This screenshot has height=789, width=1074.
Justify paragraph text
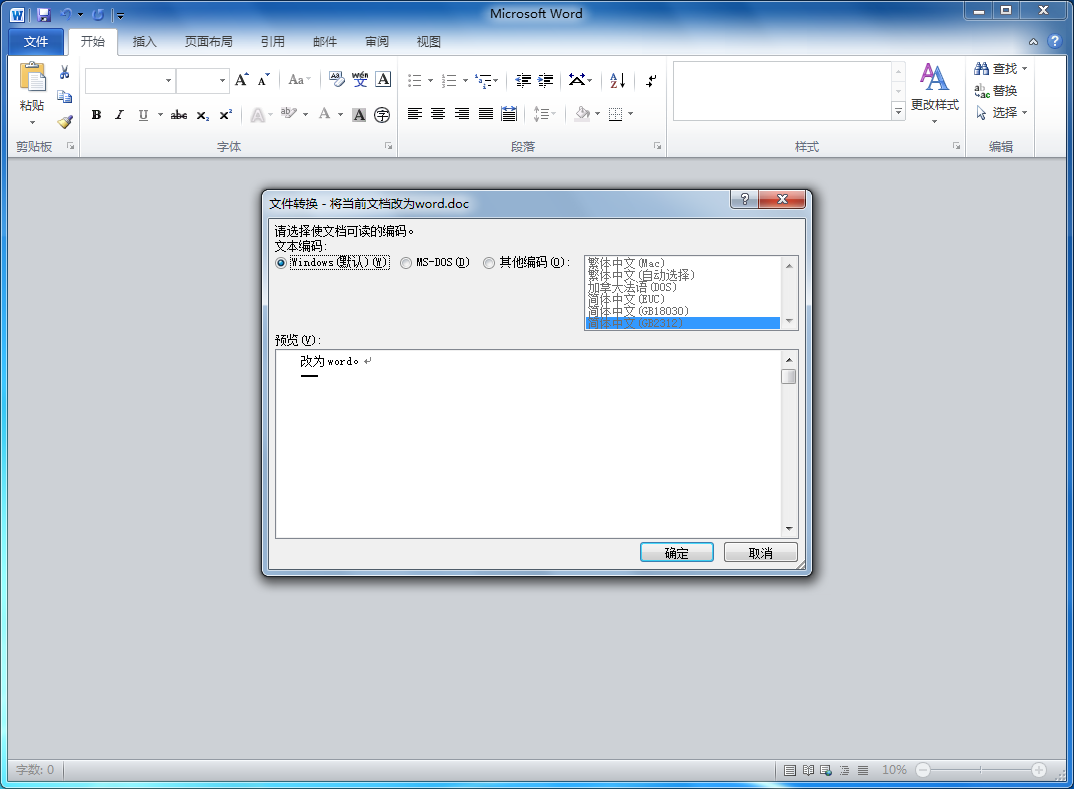pyautogui.click(x=486, y=114)
